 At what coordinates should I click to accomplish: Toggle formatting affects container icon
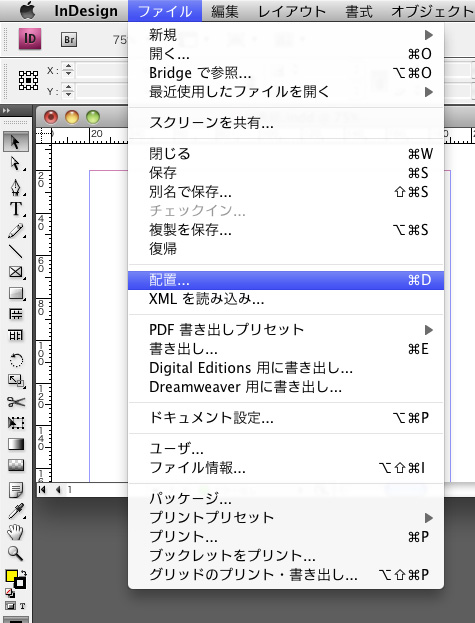point(11,606)
